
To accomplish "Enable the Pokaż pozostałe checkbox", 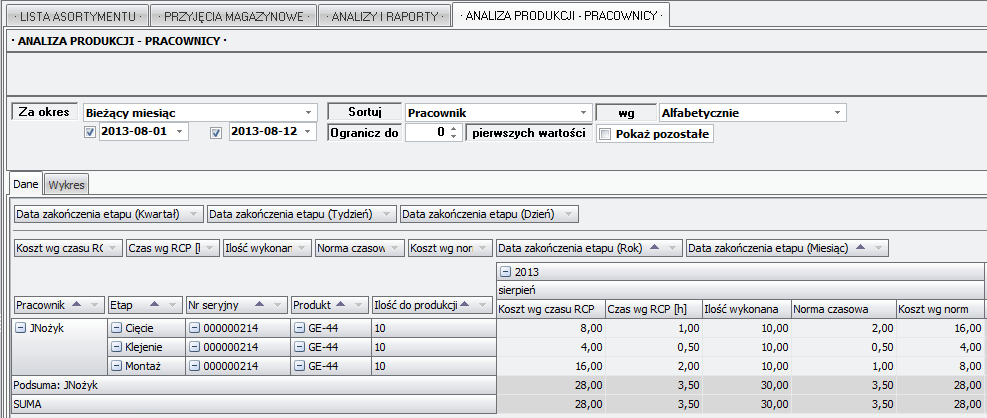I will (604, 134).
